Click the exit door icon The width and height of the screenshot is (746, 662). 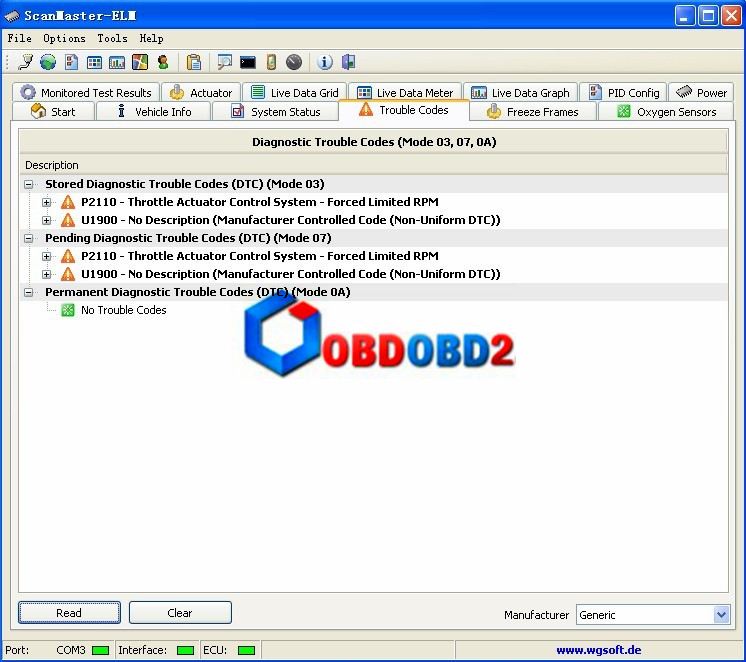pos(348,62)
